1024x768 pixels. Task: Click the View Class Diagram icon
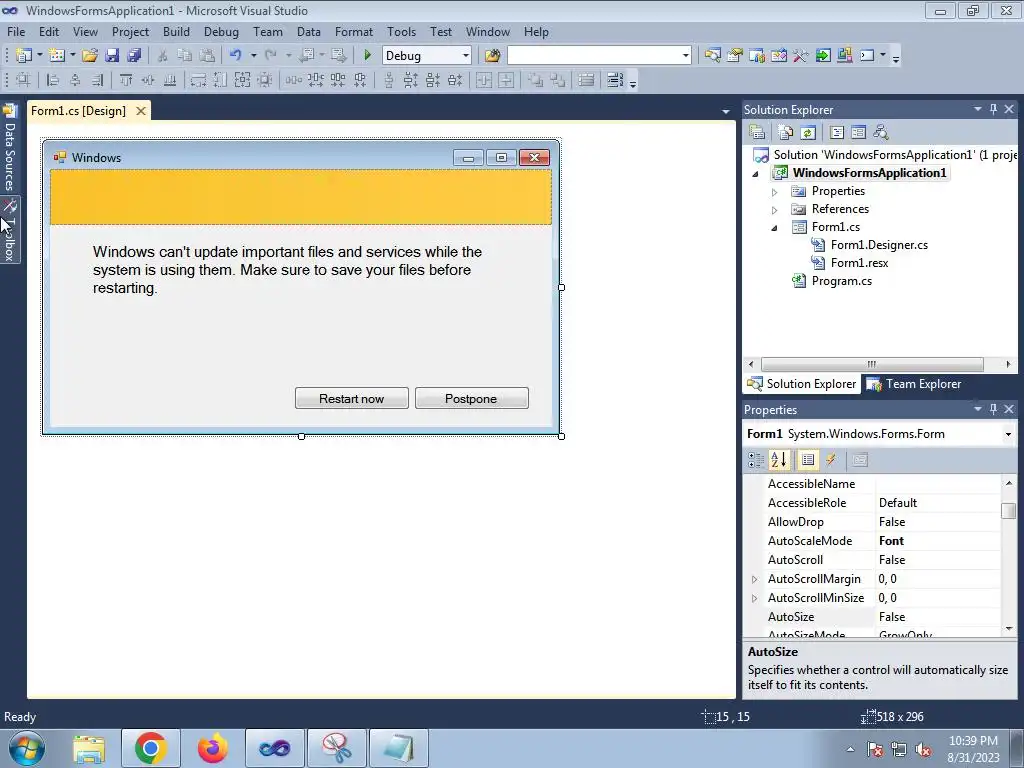coord(881,133)
